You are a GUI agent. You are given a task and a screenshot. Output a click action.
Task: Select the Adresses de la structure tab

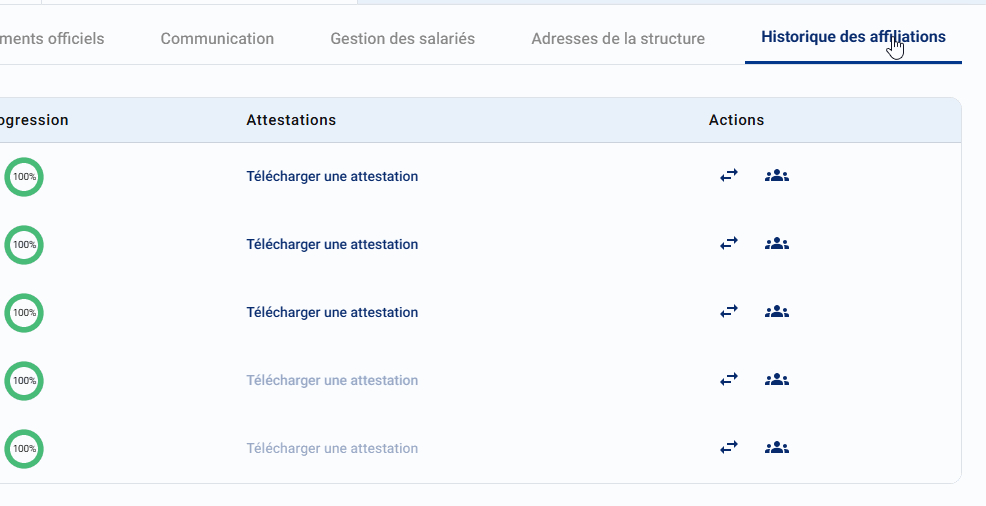pyautogui.click(x=618, y=38)
